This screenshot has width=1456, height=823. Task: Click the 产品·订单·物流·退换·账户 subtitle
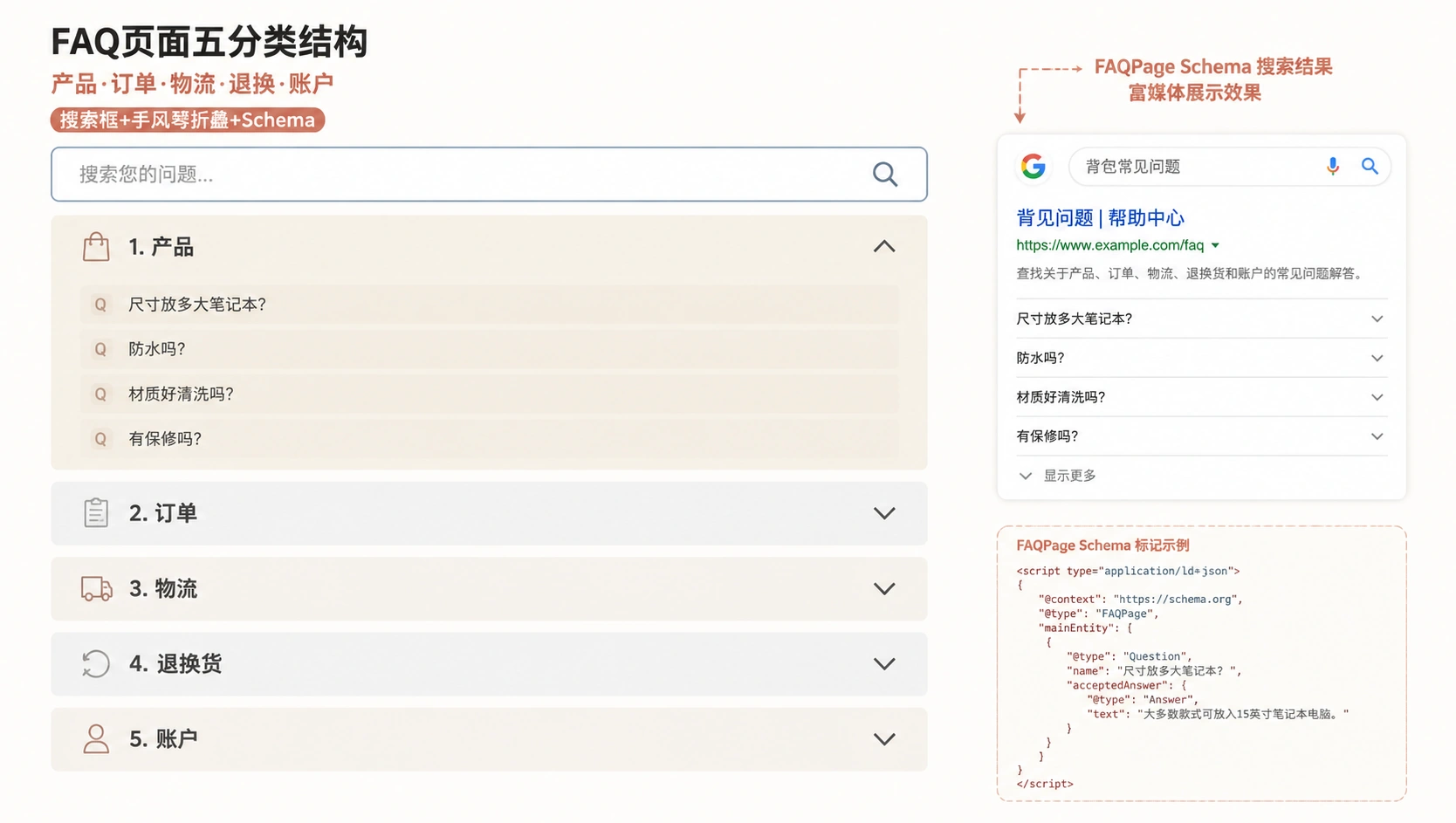pos(192,84)
